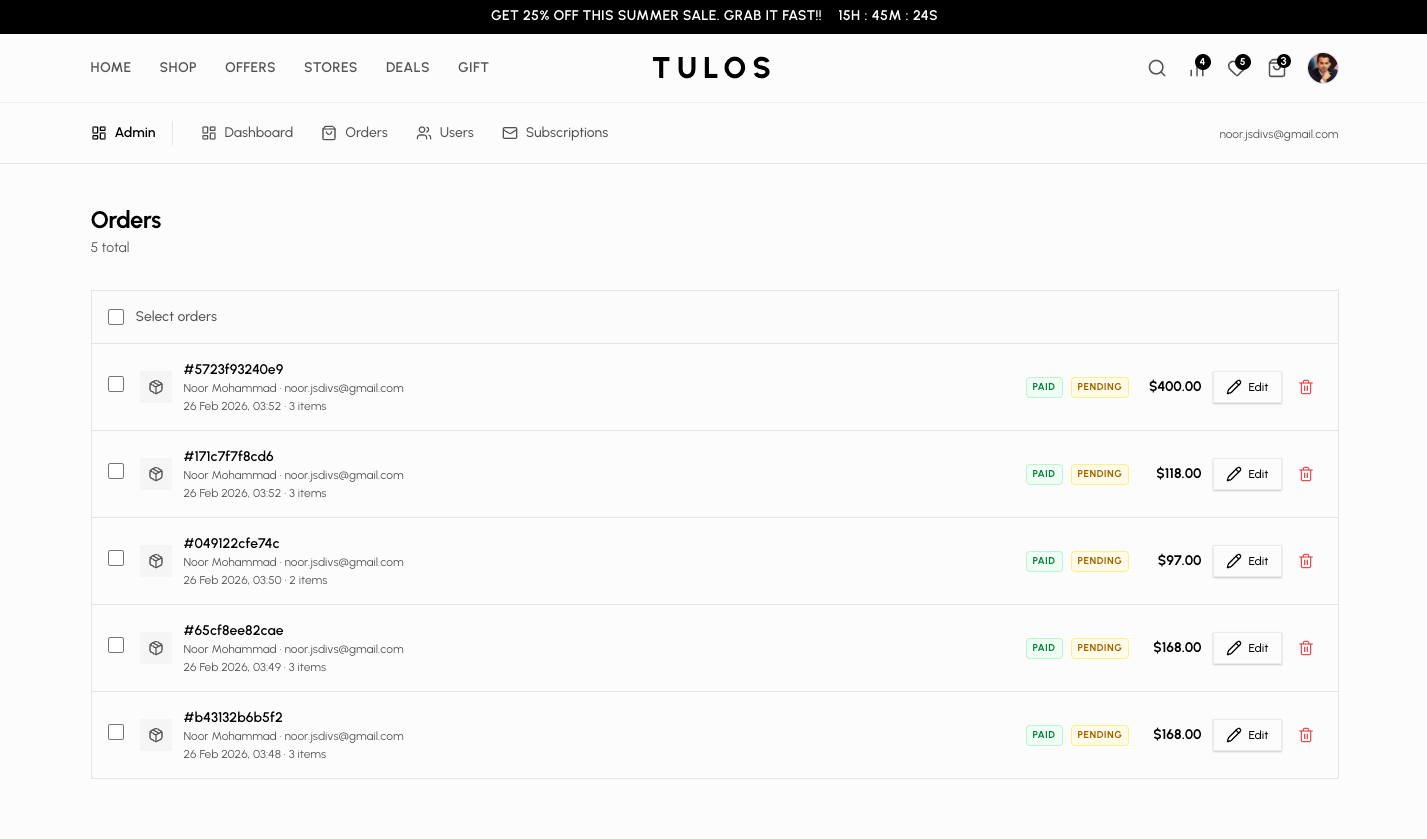Check the Select orders checkbox
This screenshot has width=1427, height=839.
click(x=115, y=316)
